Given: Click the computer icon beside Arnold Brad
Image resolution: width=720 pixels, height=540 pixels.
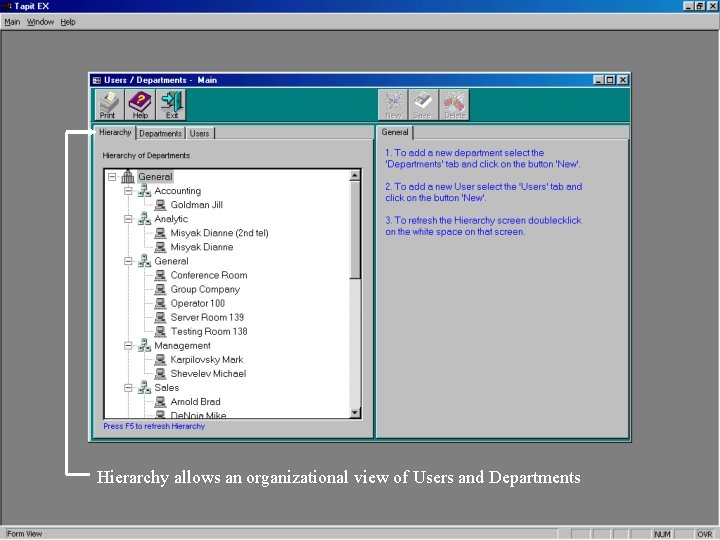Looking at the screenshot, I should coord(160,402).
